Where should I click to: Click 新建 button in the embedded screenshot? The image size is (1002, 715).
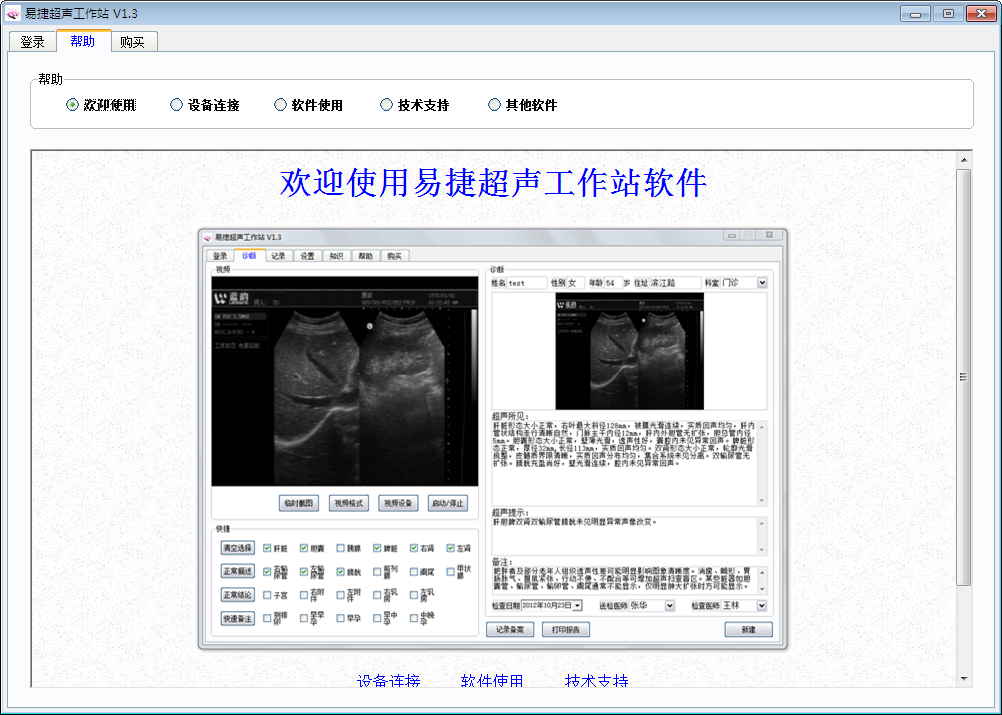pyautogui.click(x=748, y=629)
